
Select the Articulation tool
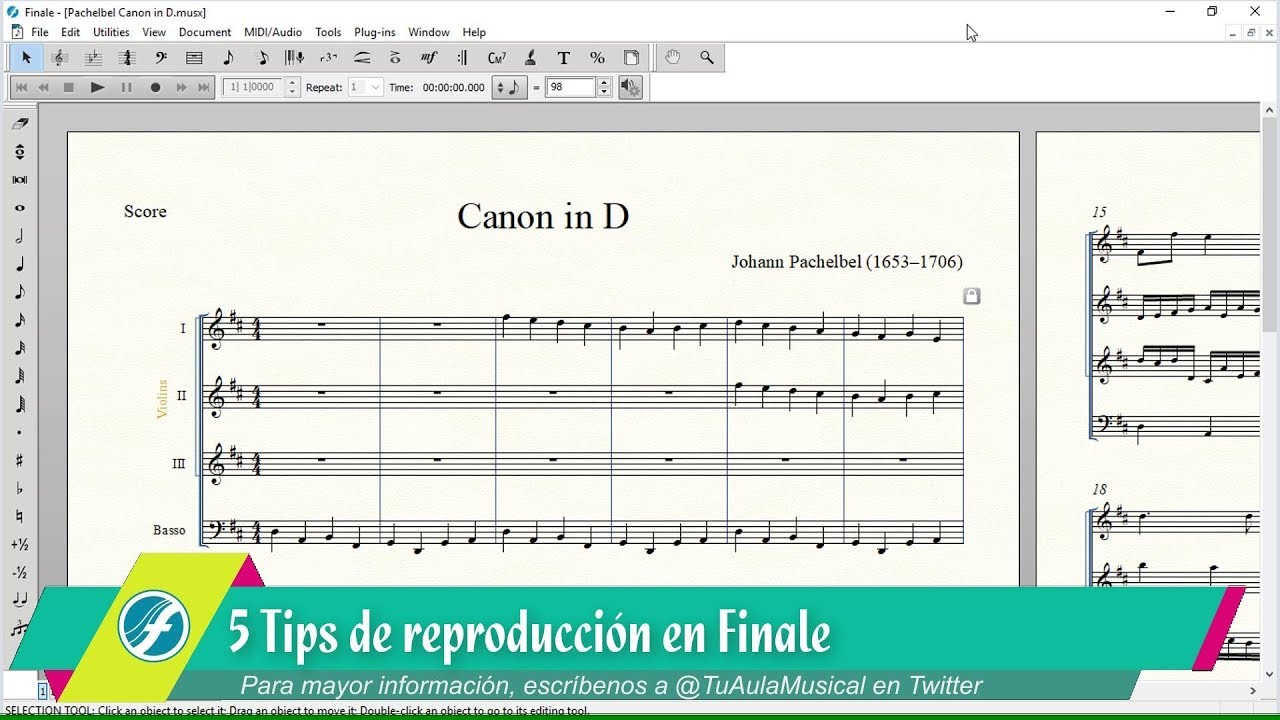[x=396, y=58]
